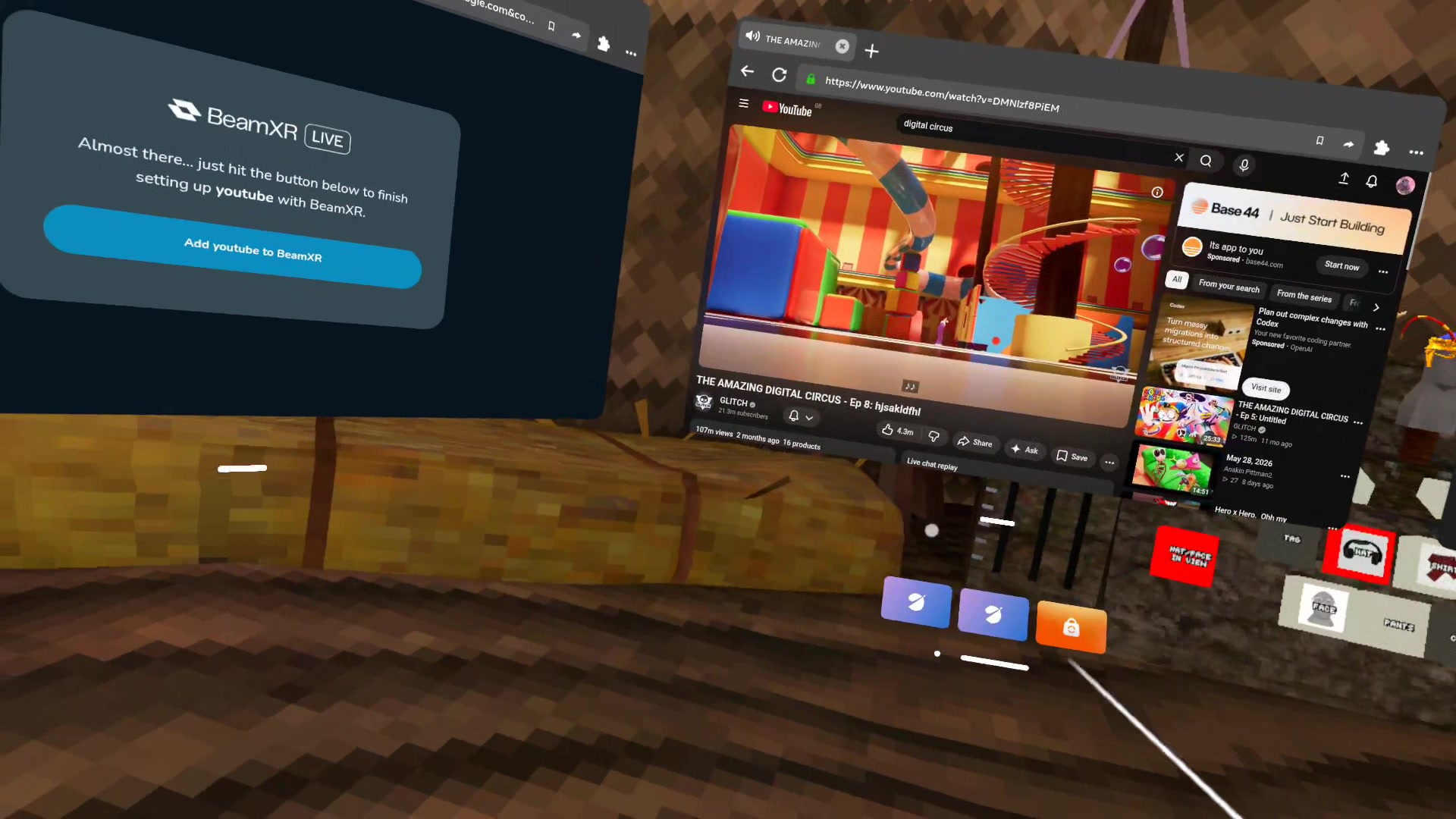Go to YouTube home via logo
1456x819 pixels.
[x=787, y=108]
